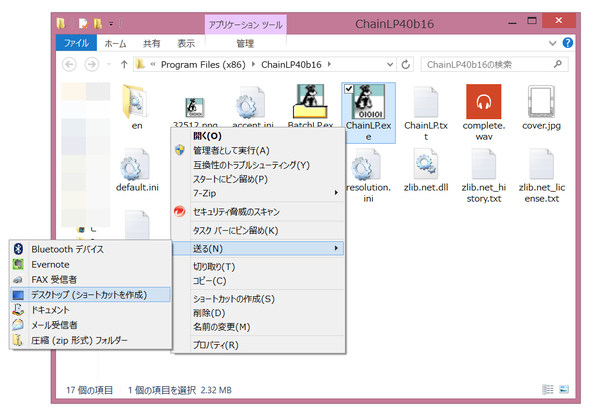The width and height of the screenshot is (600, 416).
Task: Click the new folder quick access icon
Action: coord(98,24)
